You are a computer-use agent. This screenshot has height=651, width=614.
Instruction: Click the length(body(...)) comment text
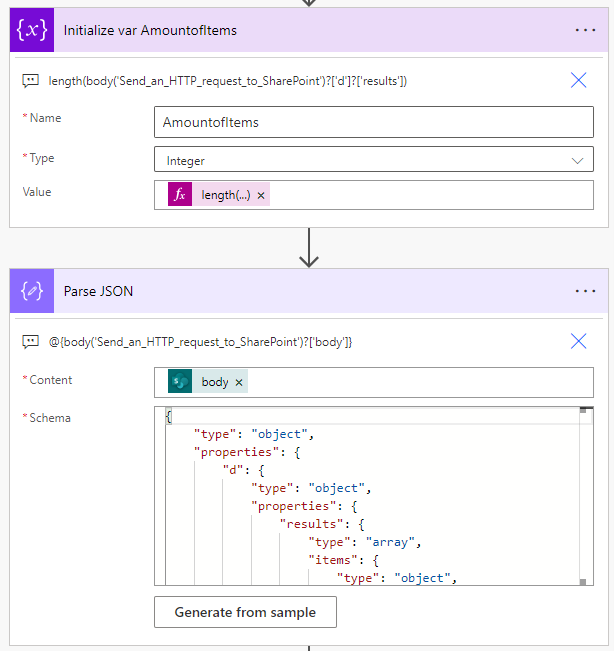[227, 81]
